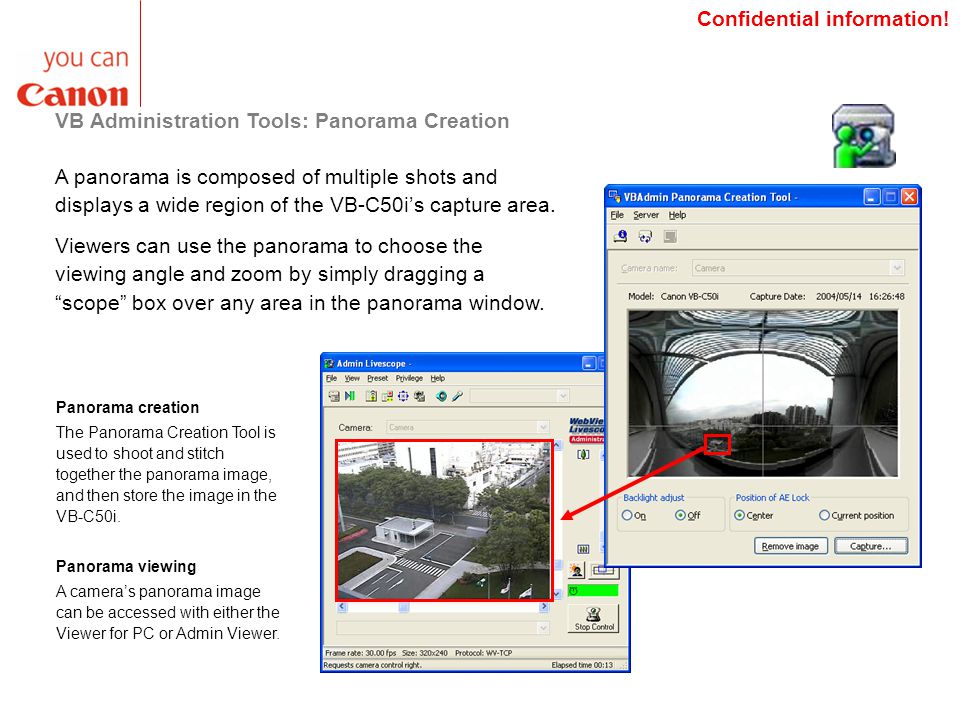This screenshot has width=960, height=720.
Task: Click 'Frame rate: 30.00 fps' in status bar
Action: click(x=361, y=653)
